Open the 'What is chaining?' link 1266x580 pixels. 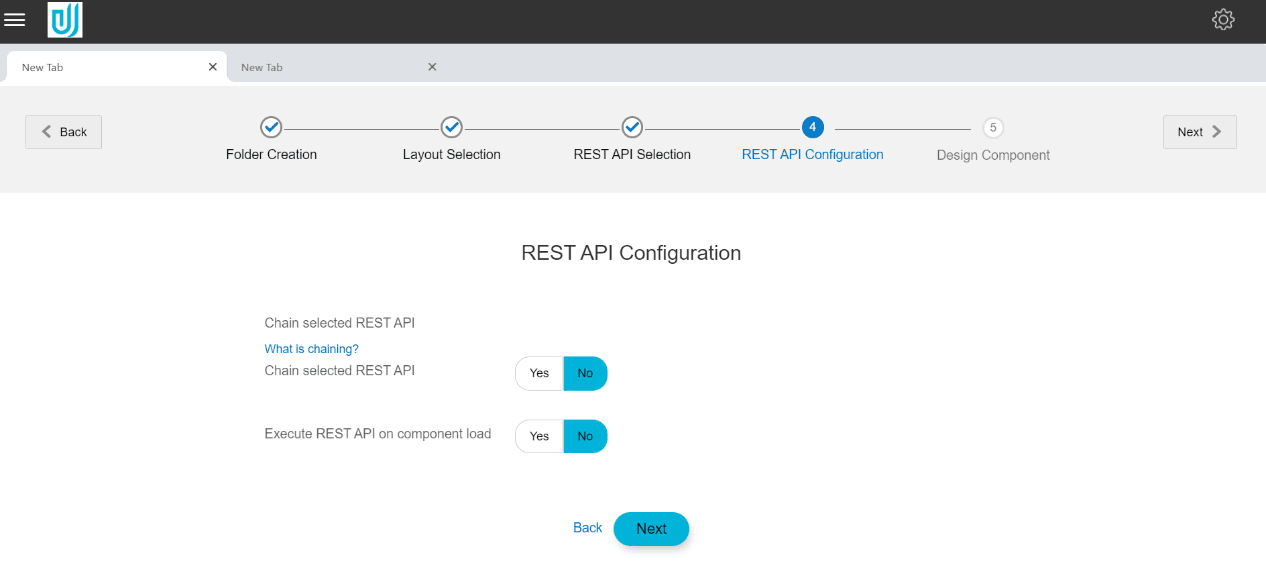click(311, 348)
